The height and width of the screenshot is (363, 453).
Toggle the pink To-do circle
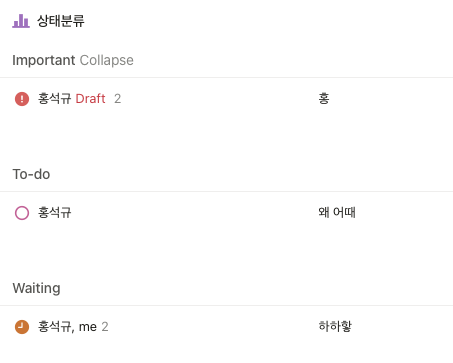22,213
